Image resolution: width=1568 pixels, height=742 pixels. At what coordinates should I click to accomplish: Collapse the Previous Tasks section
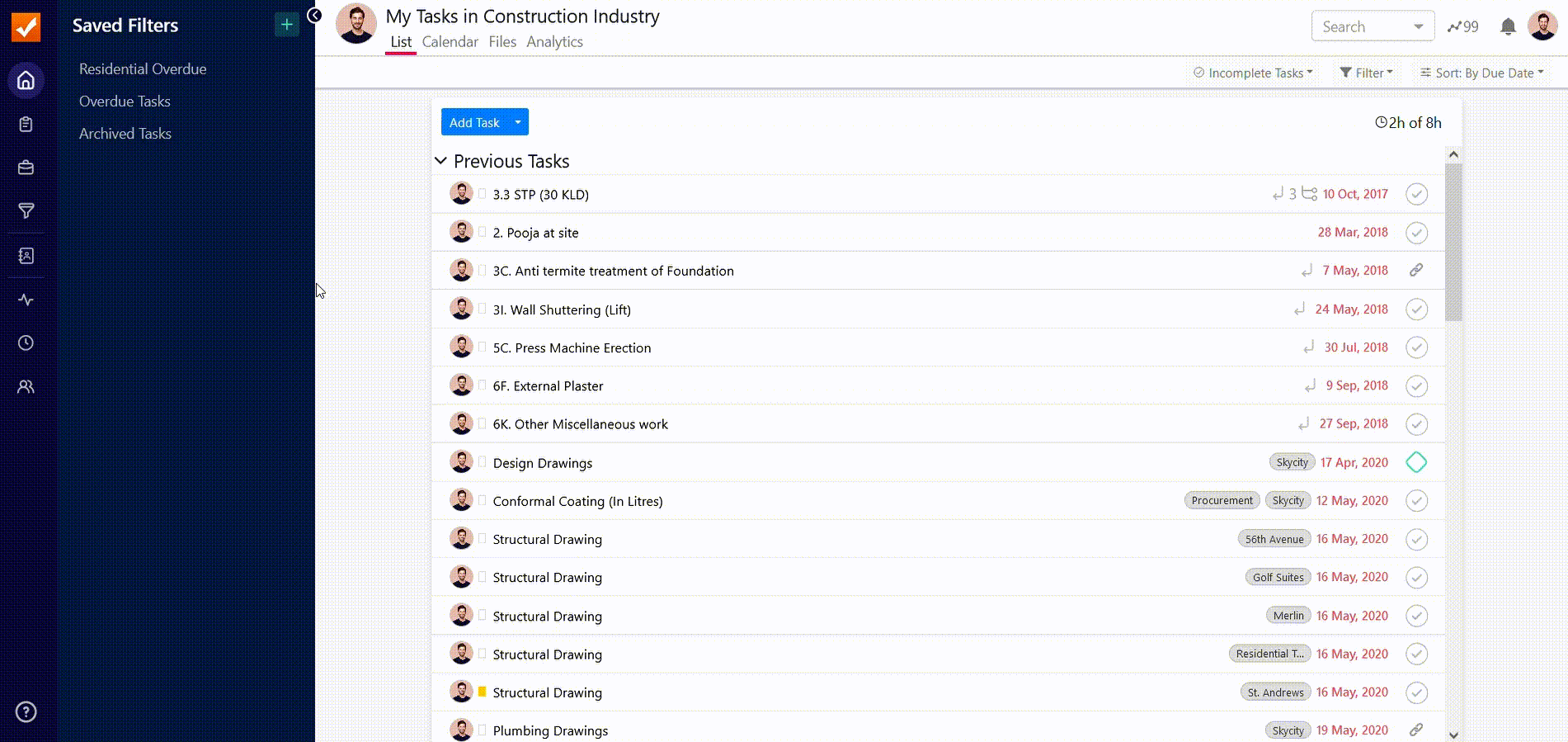click(x=441, y=161)
